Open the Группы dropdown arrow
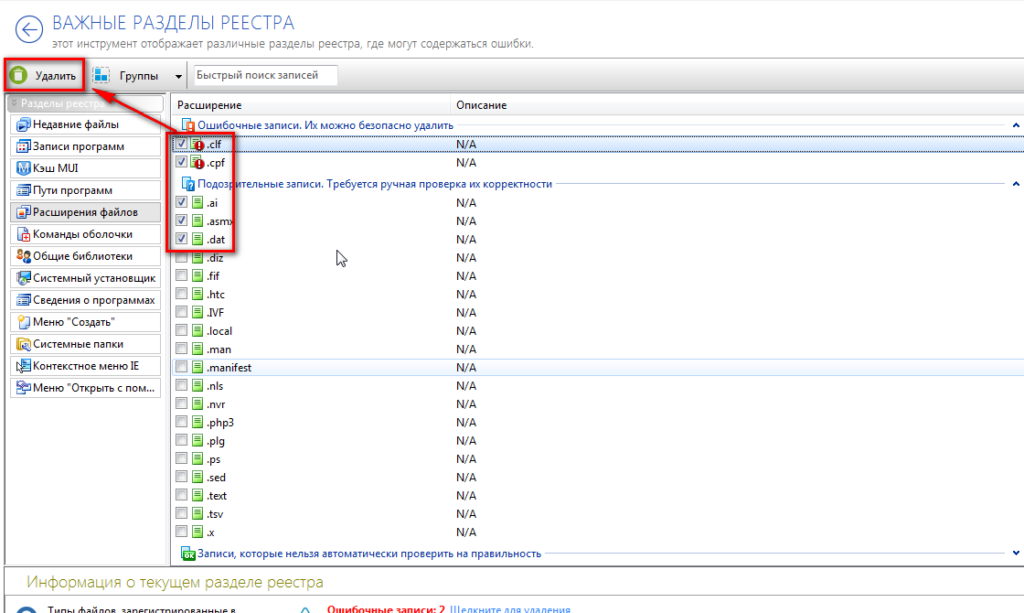Screen dimensions: 1024x613 coord(178,76)
